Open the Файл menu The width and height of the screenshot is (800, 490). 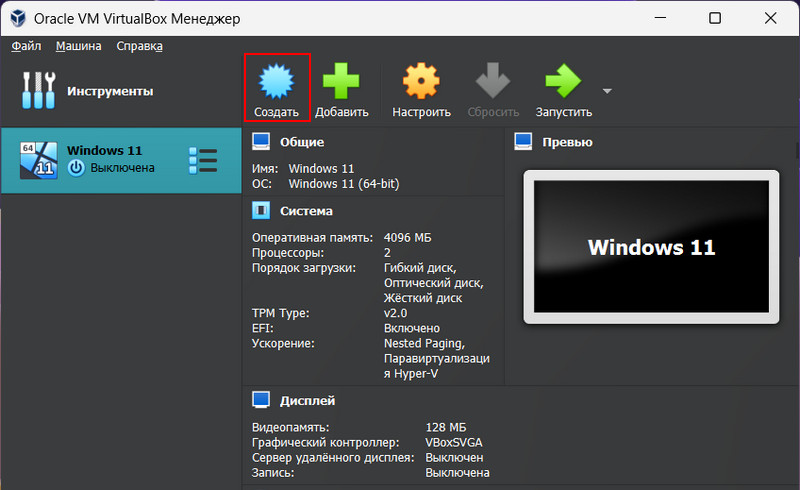click(26, 46)
